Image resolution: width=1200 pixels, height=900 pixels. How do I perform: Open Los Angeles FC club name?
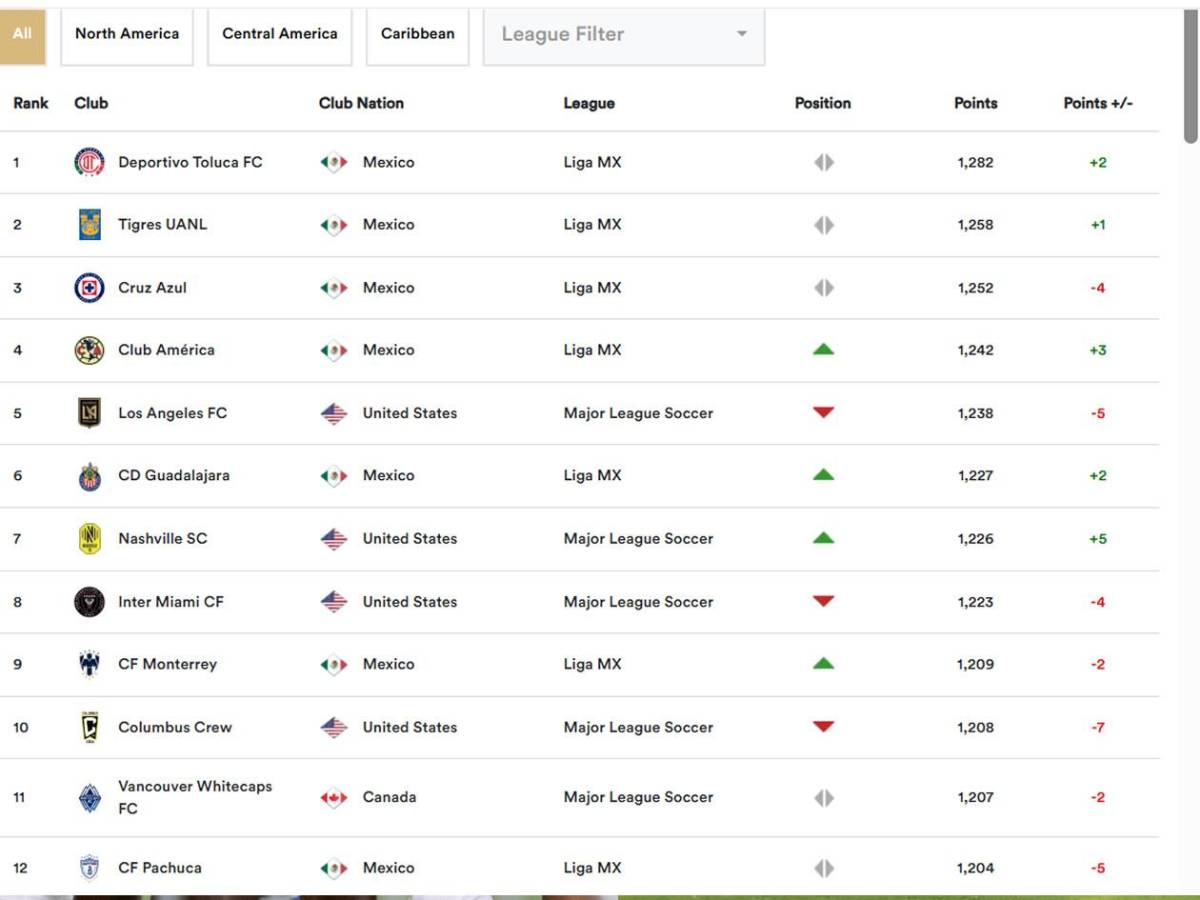172,413
